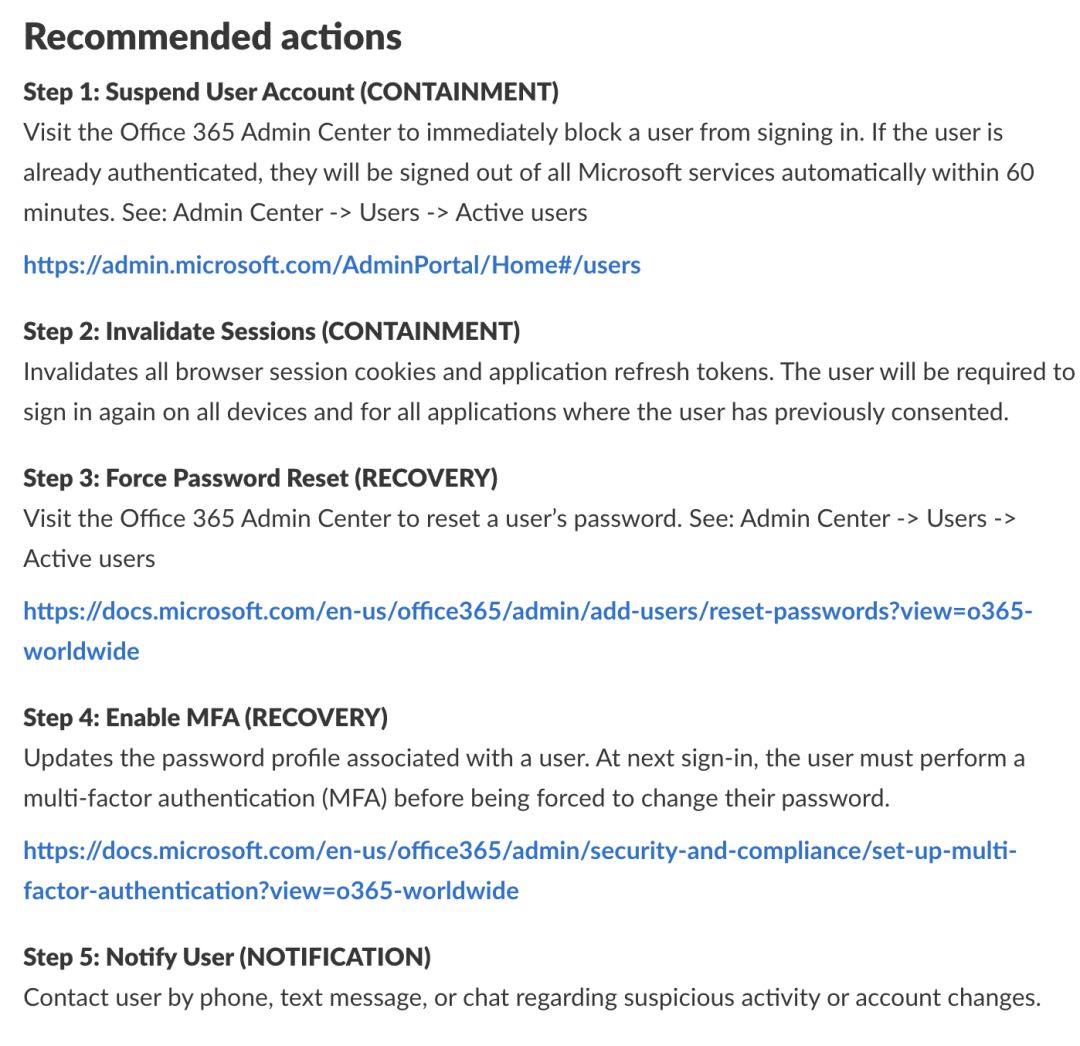Viewport: 1080px width, 1046px height.
Task: Click "(NOTIFICATION)" in the Step 5 heading
Action: pyautogui.click(x=334, y=957)
